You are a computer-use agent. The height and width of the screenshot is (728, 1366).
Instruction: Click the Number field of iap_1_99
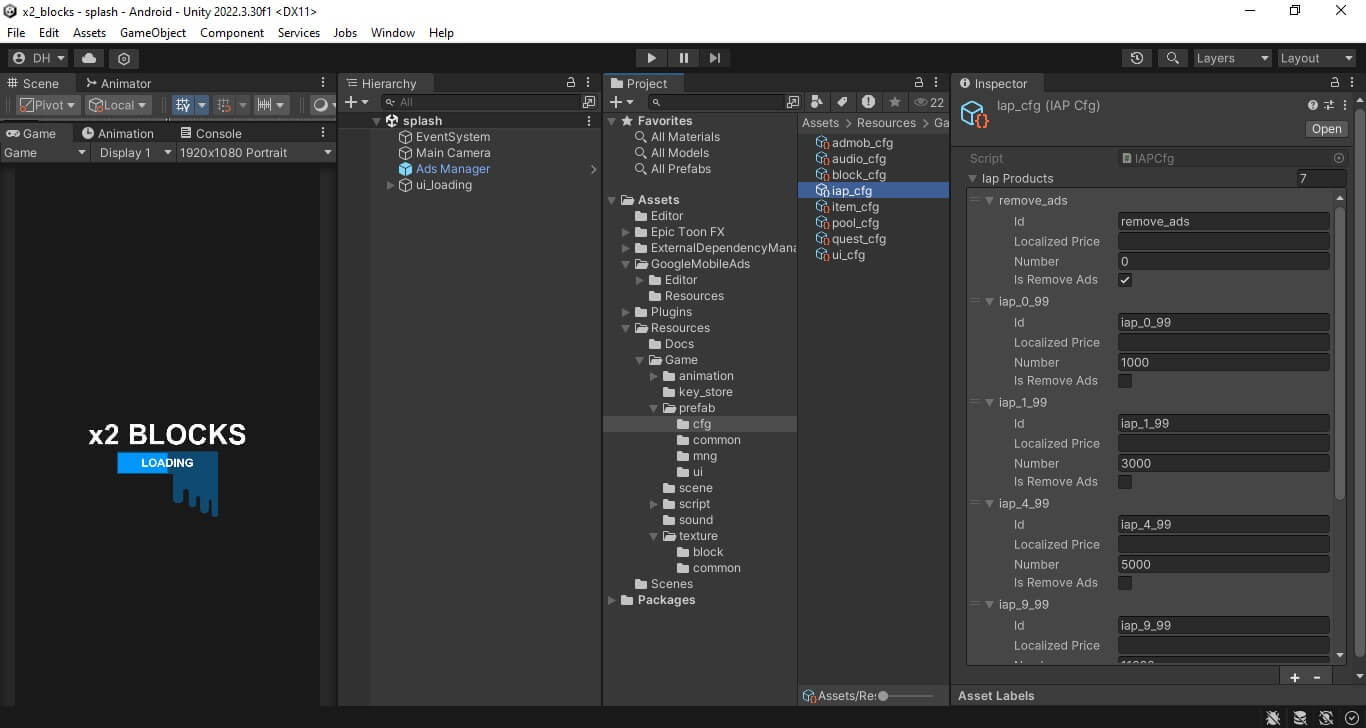tap(1223, 463)
